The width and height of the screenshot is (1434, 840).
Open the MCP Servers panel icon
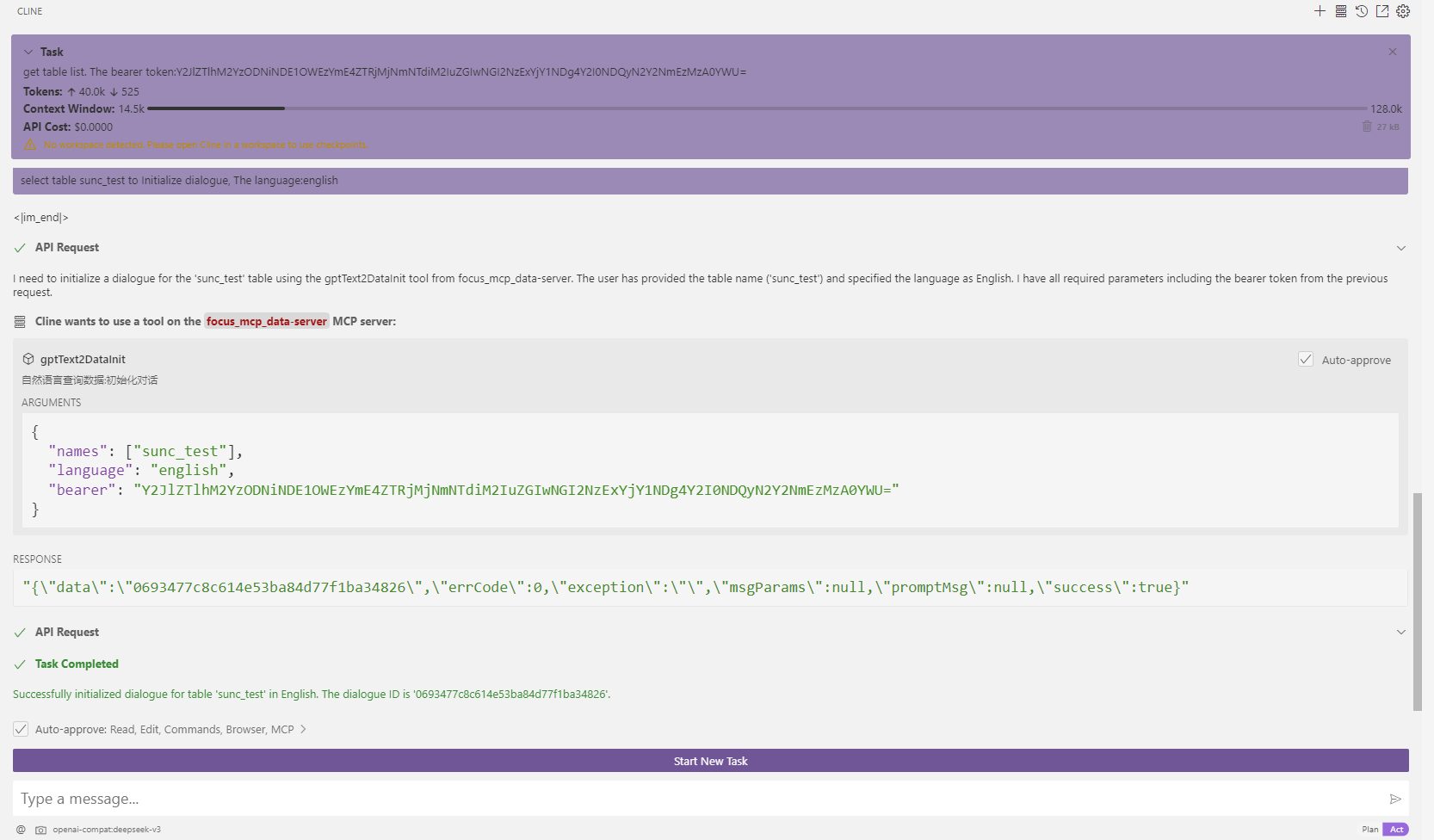tap(1341, 11)
